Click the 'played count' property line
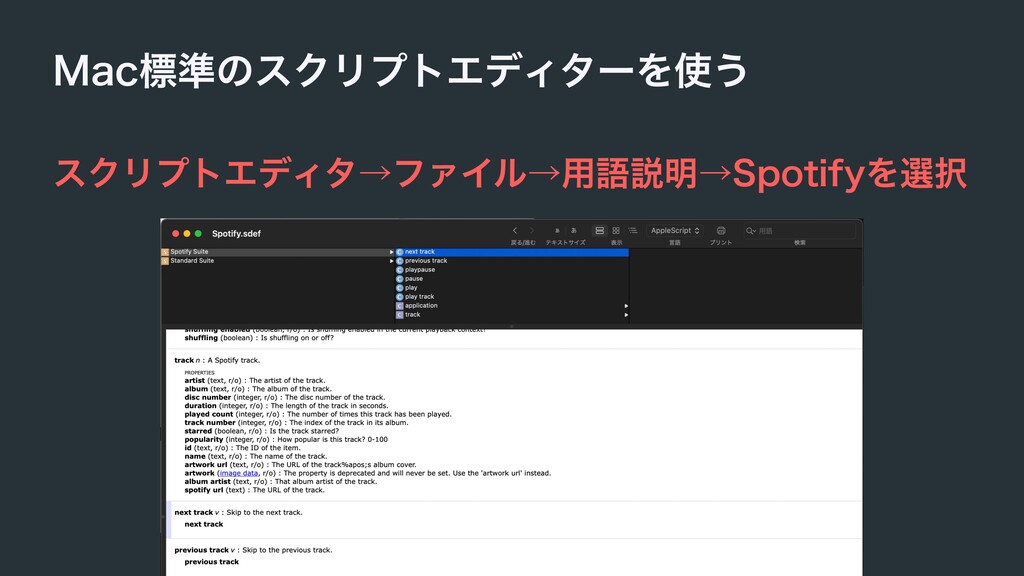The height and width of the screenshot is (576, 1024). 318,414
